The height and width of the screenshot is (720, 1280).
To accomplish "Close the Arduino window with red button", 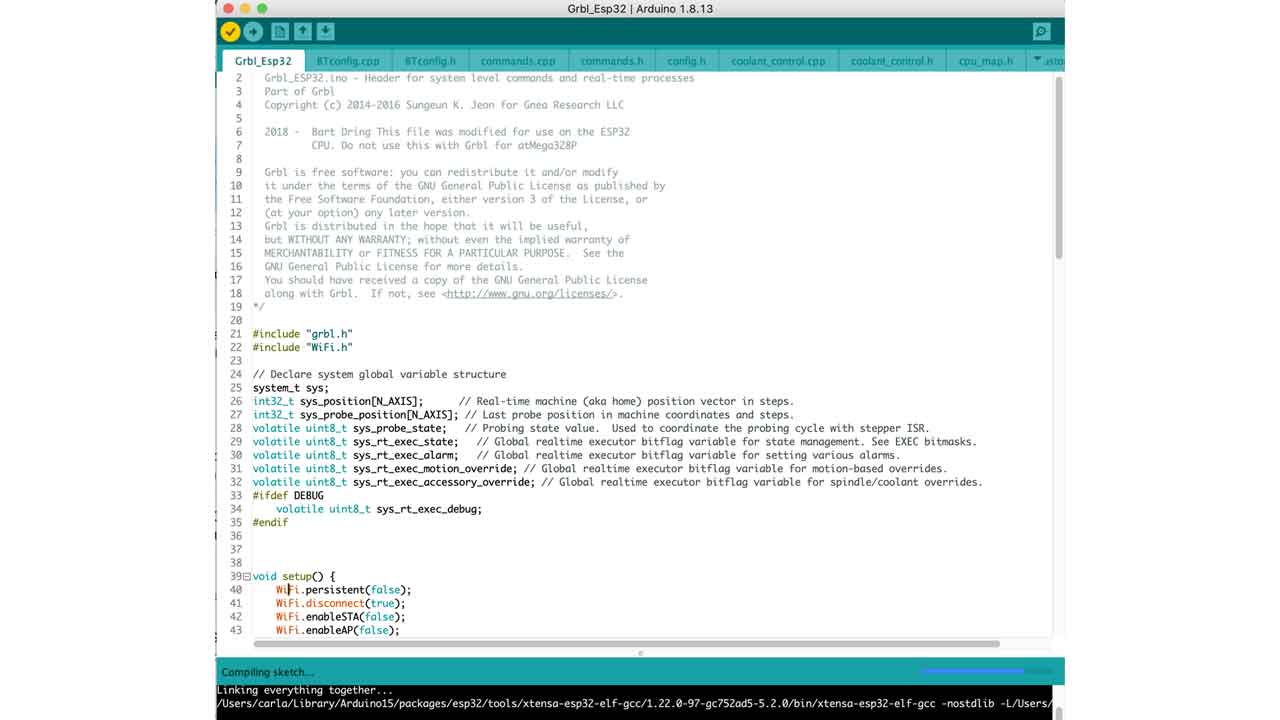I will (x=229, y=9).
